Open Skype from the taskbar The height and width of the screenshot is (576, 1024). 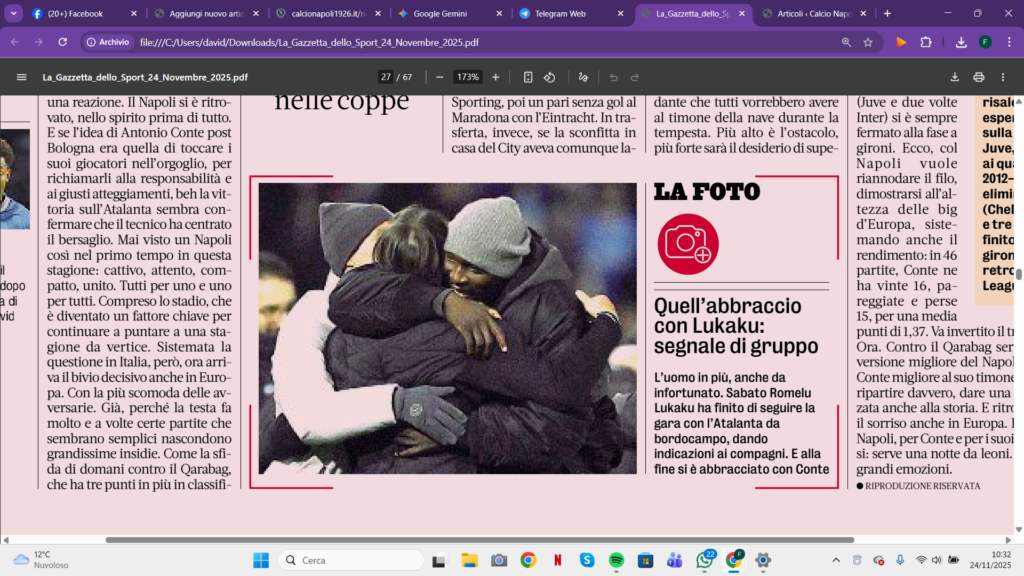click(587, 560)
